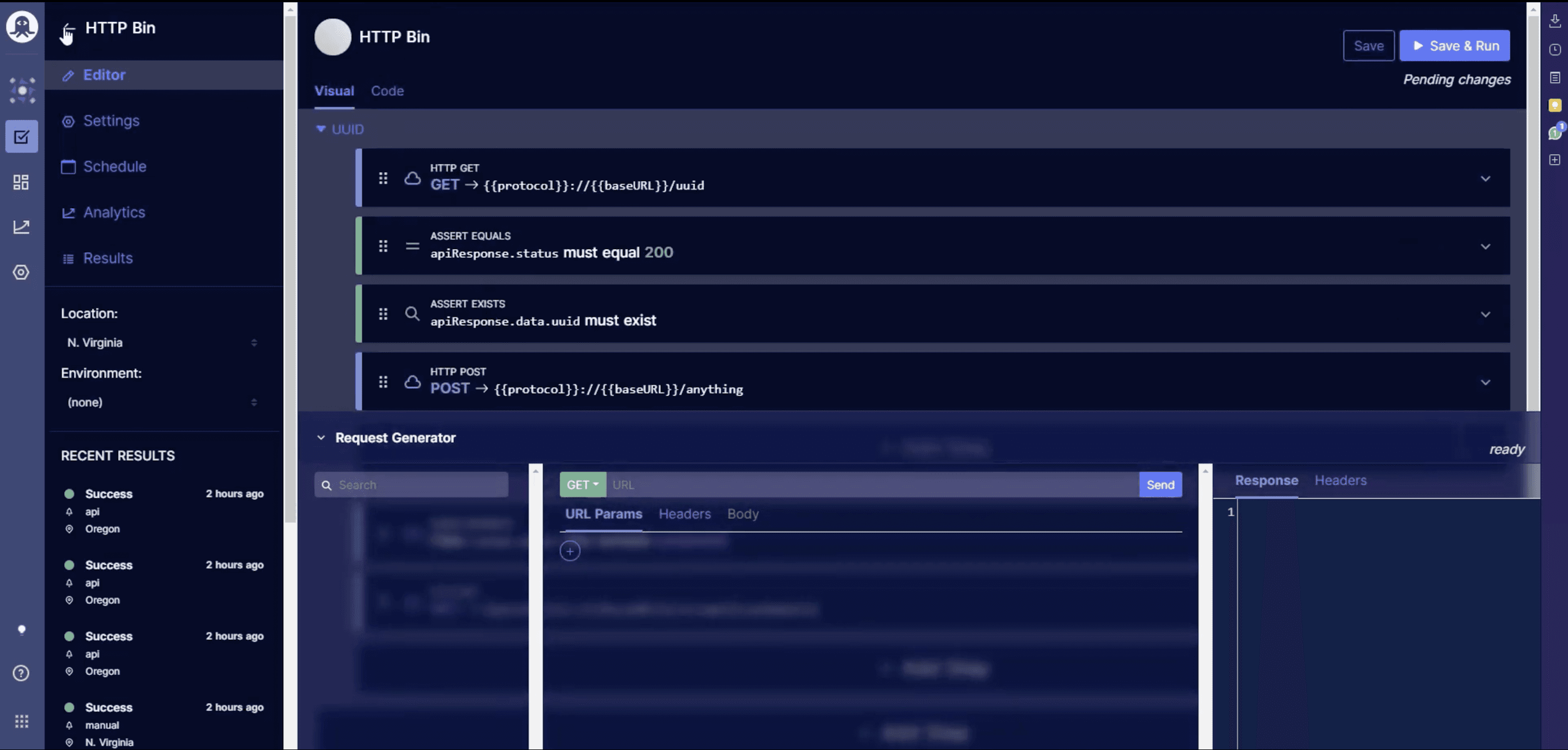
Task: Expand the HTTP POST step chevron
Action: [x=1485, y=382]
